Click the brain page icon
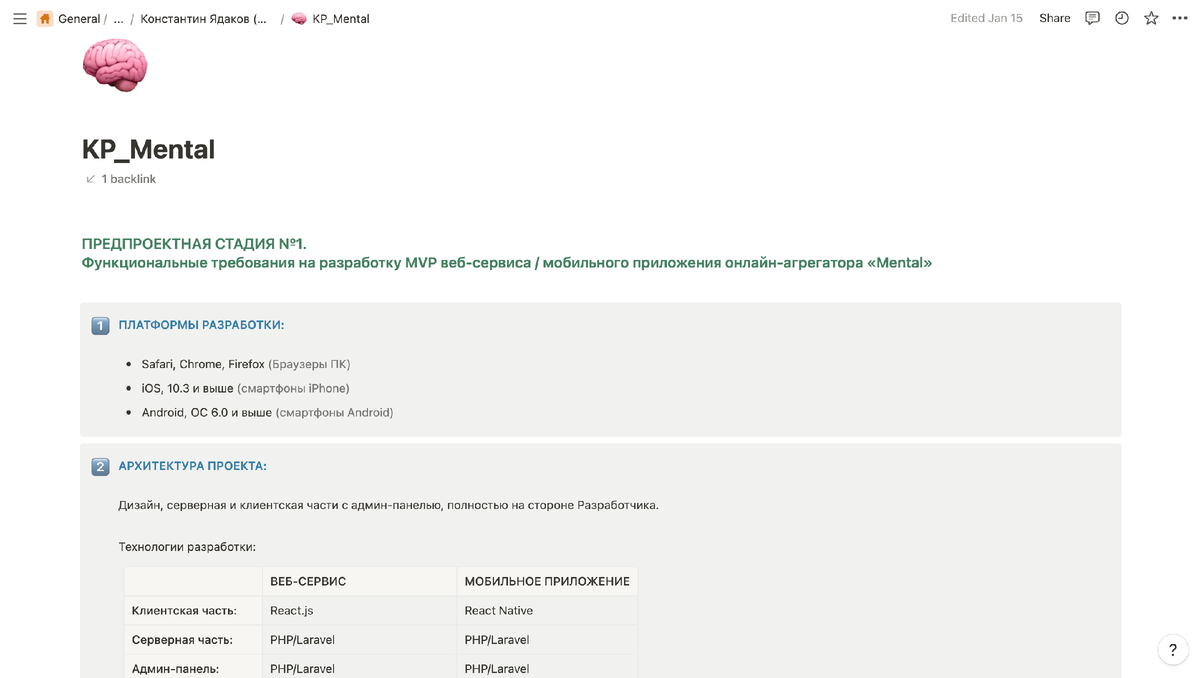The image size is (1200, 678). point(115,64)
